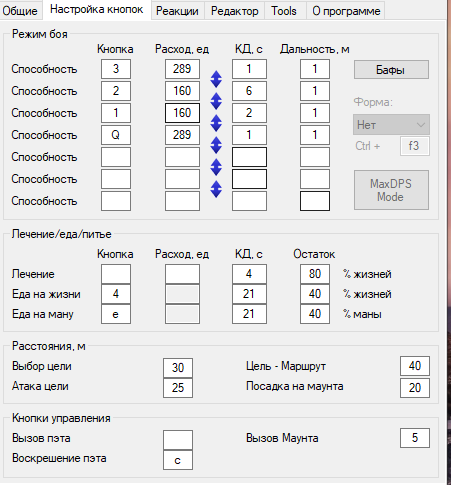
Task: Click swap arrows between first and second ability
Action: tap(216, 79)
